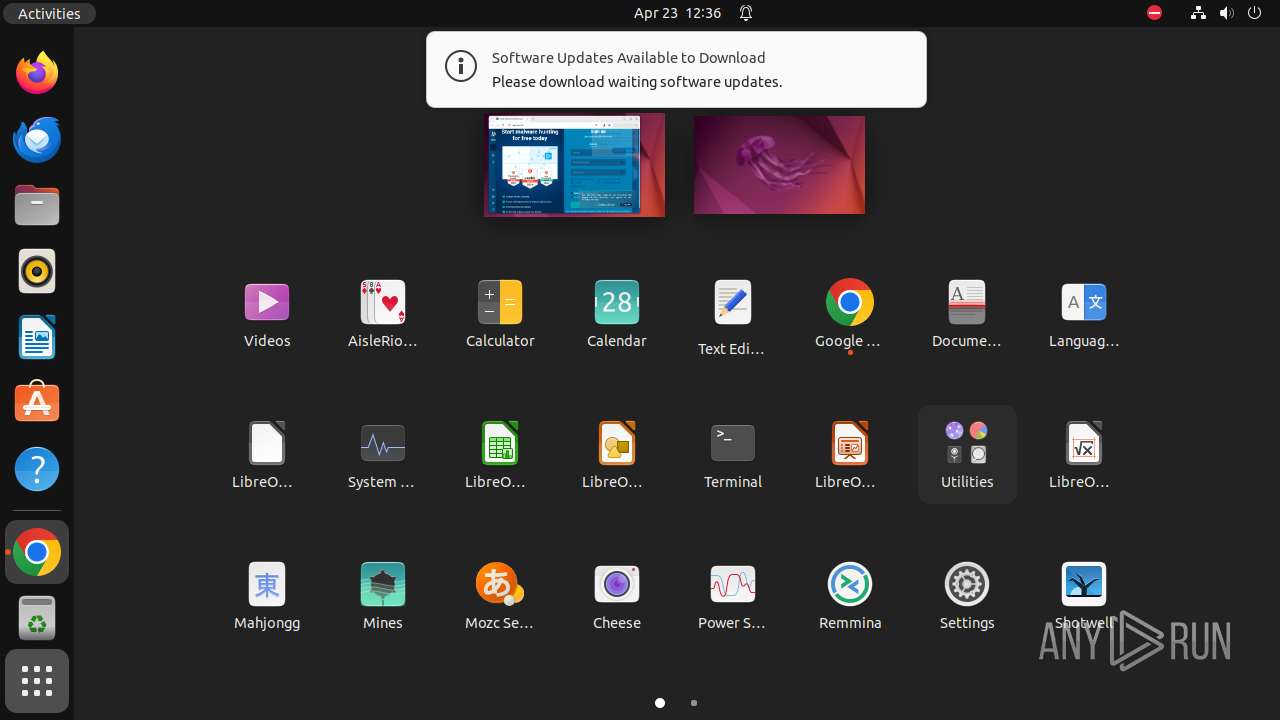1280x720 pixels.
Task: Open the Settings app
Action: point(967,596)
